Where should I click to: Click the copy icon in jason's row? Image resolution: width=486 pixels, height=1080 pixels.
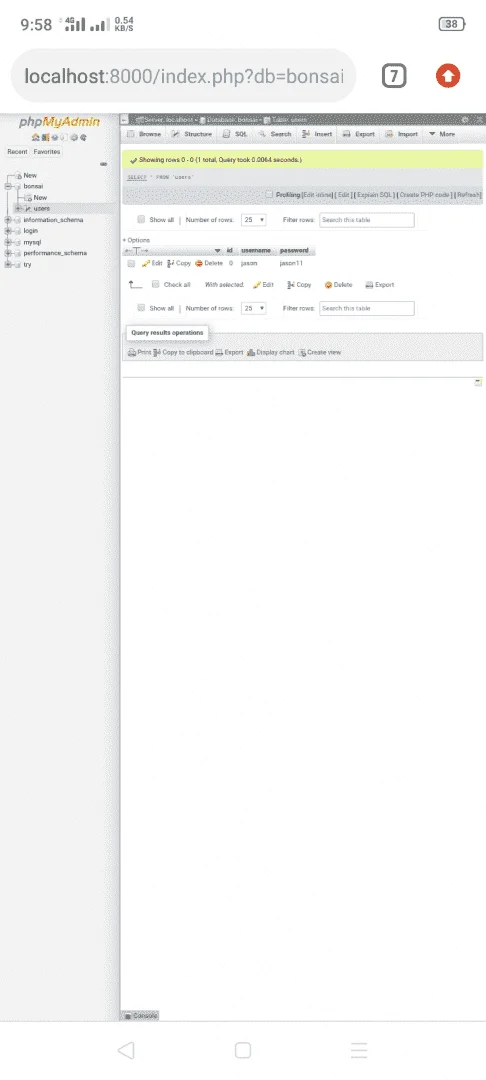(171, 263)
